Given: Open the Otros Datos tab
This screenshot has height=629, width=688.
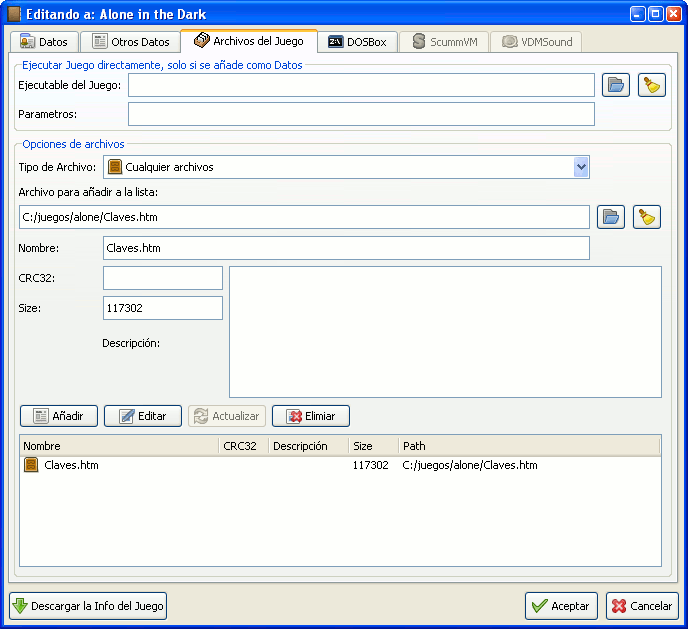Looking at the screenshot, I should coord(131,42).
